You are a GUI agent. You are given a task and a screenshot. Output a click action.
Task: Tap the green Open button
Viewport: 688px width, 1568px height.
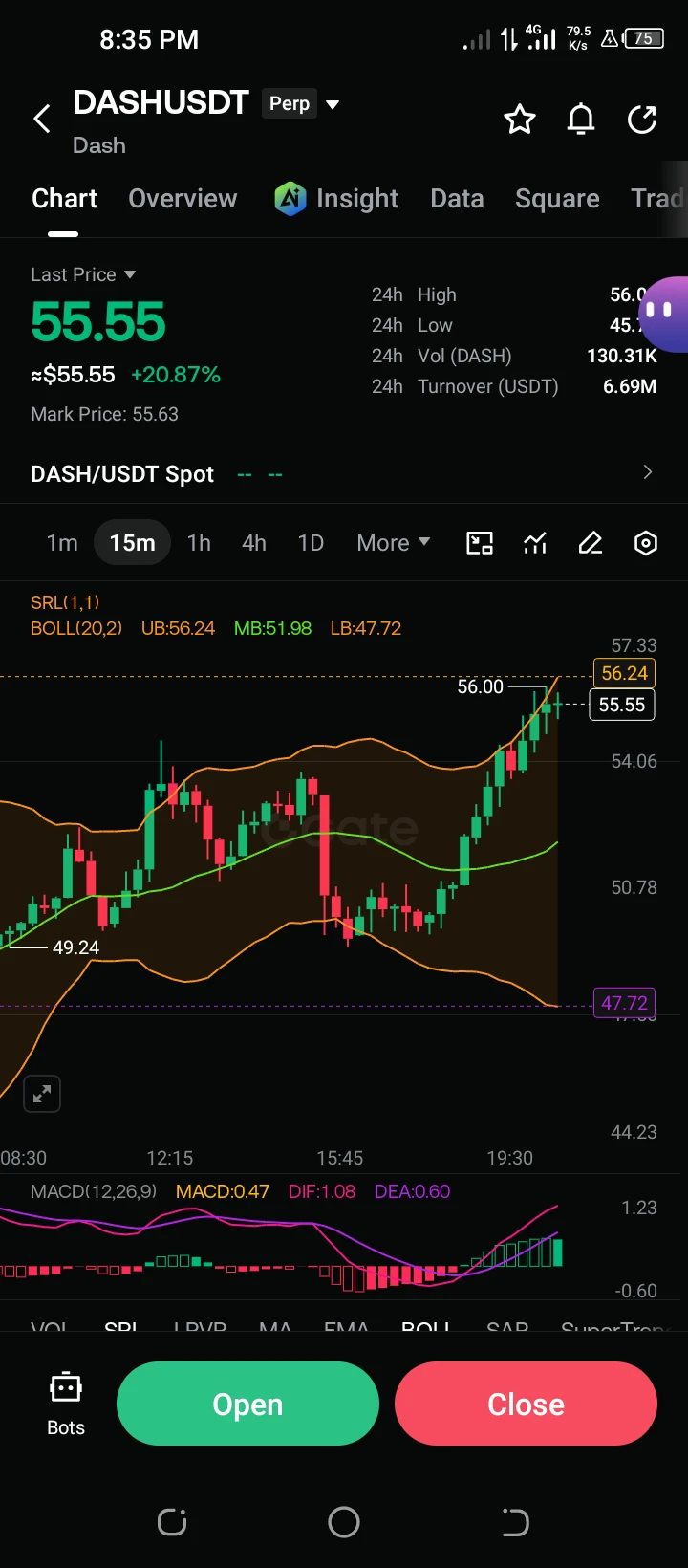[247, 1404]
